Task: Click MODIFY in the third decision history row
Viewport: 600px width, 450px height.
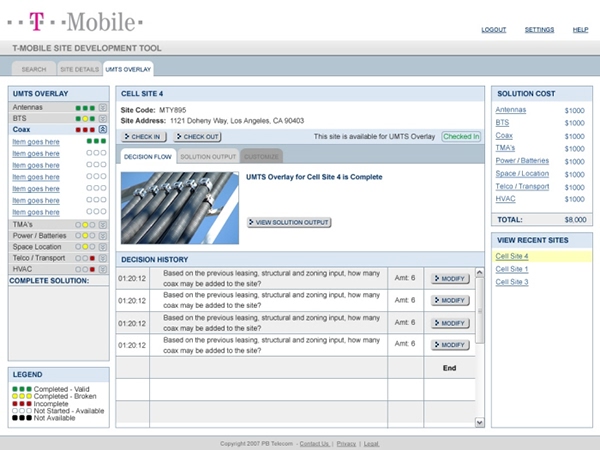Action: [x=450, y=323]
